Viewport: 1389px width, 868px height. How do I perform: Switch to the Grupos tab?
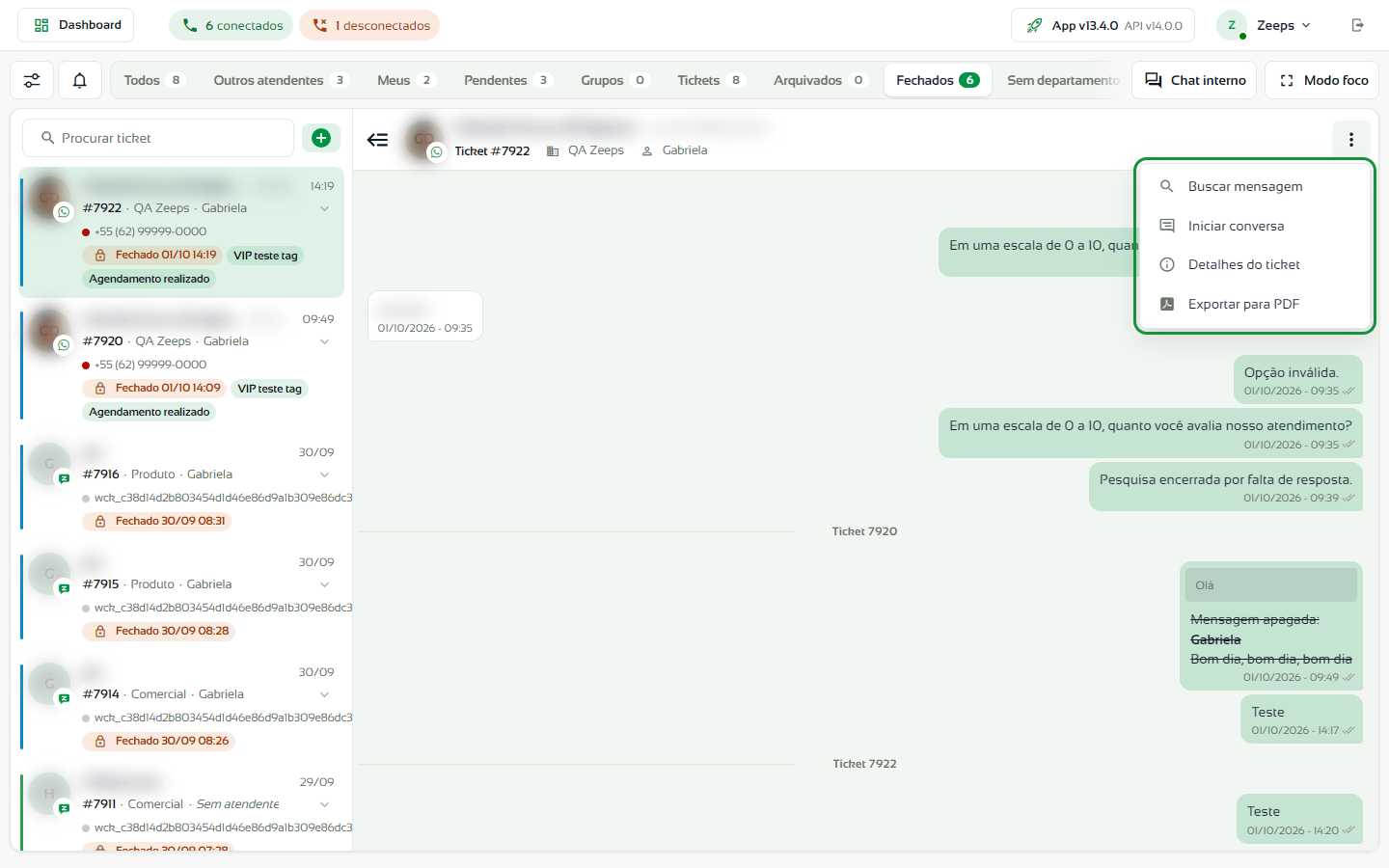click(x=614, y=80)
